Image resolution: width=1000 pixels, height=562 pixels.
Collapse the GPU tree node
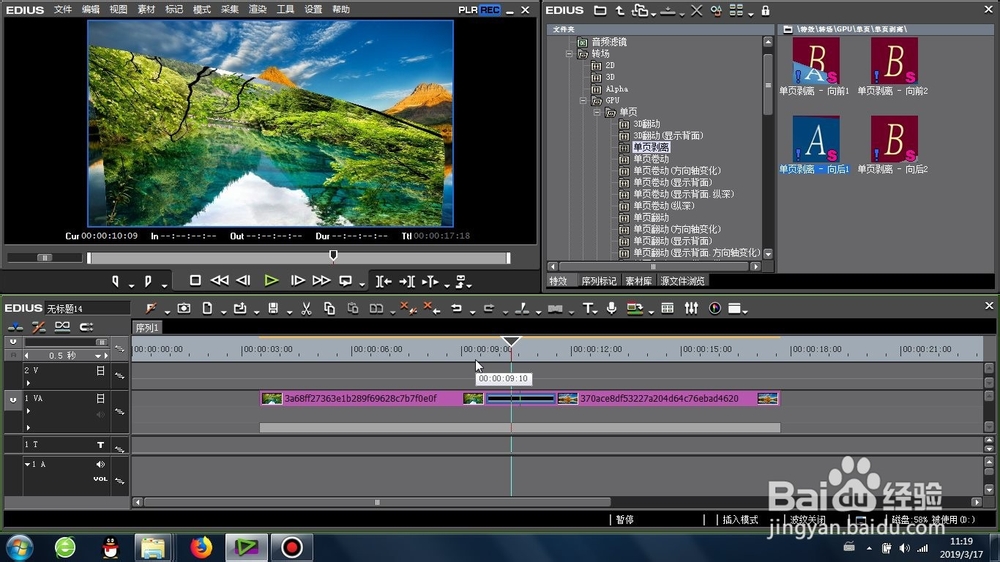pos(583,100)
